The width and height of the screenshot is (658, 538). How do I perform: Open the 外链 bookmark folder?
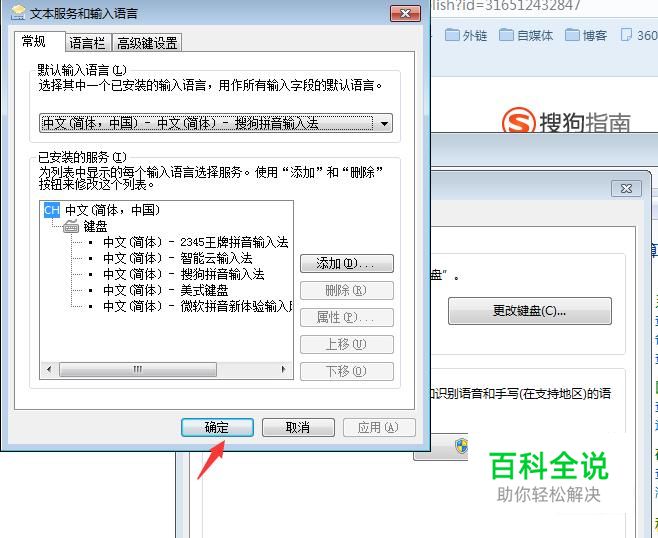tap(465, 35)
